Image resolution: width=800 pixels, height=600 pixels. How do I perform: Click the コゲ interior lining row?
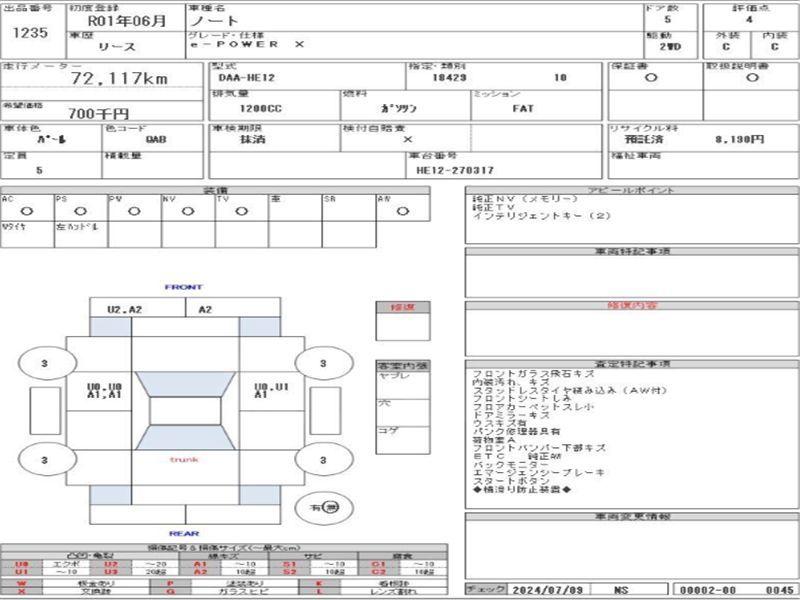coord(403,440)
